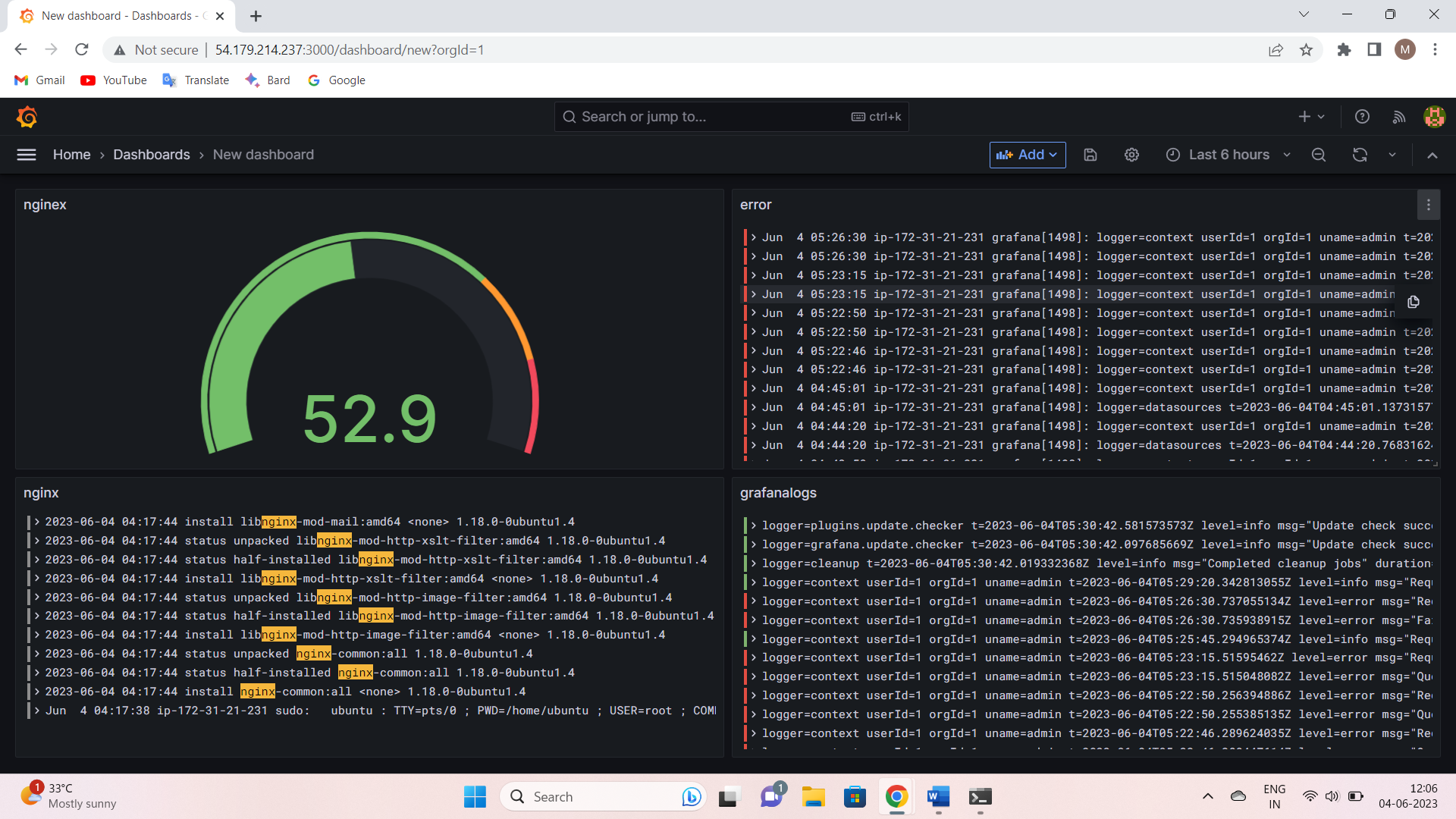Image resolution: width=1456 pixels, height=819 pixels.
Task: Open your user profile avatar
Action: coord(1434,116)
